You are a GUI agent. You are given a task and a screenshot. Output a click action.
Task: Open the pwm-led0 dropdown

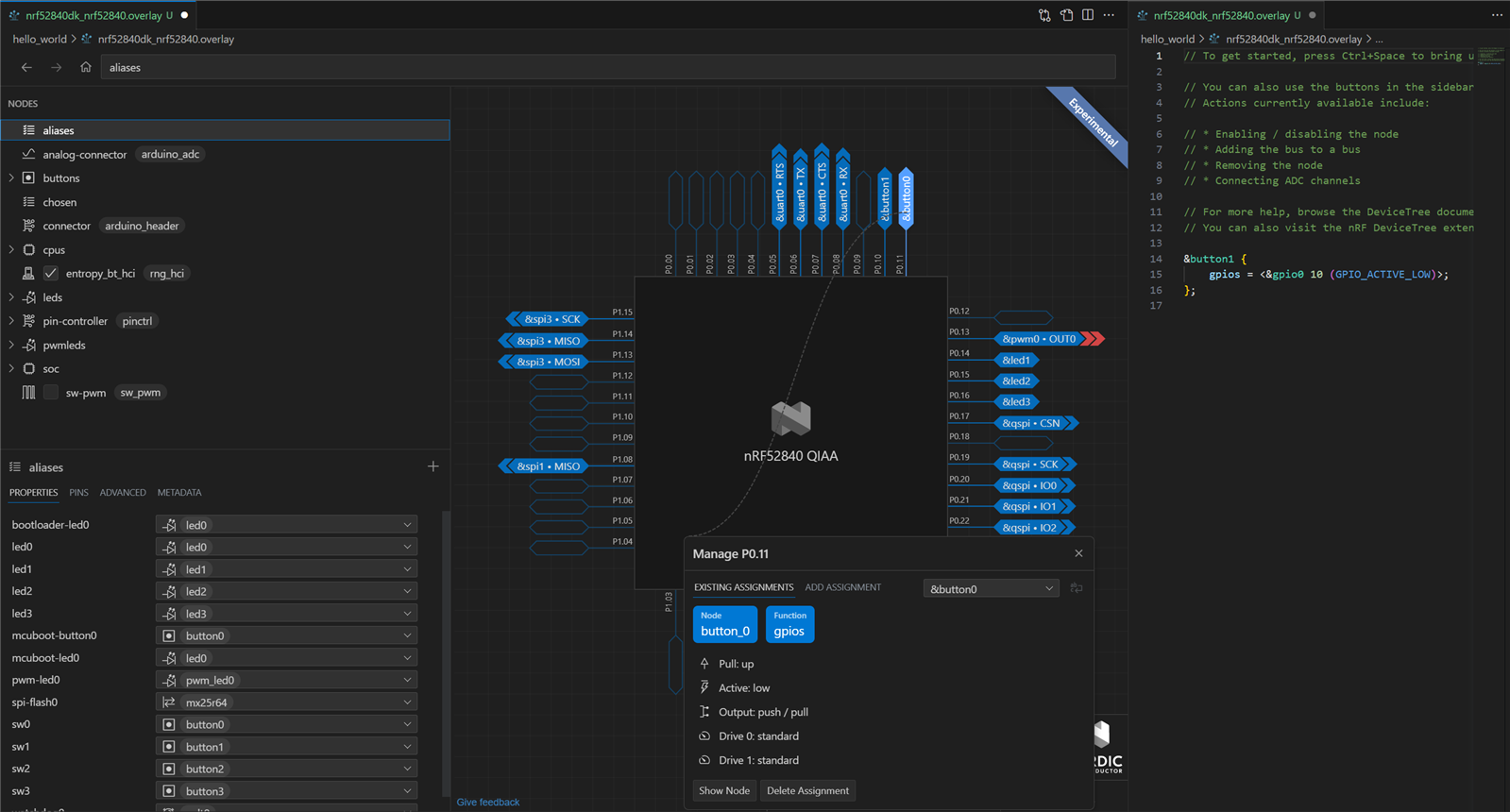pyautogui.click(x=286, y=680)
